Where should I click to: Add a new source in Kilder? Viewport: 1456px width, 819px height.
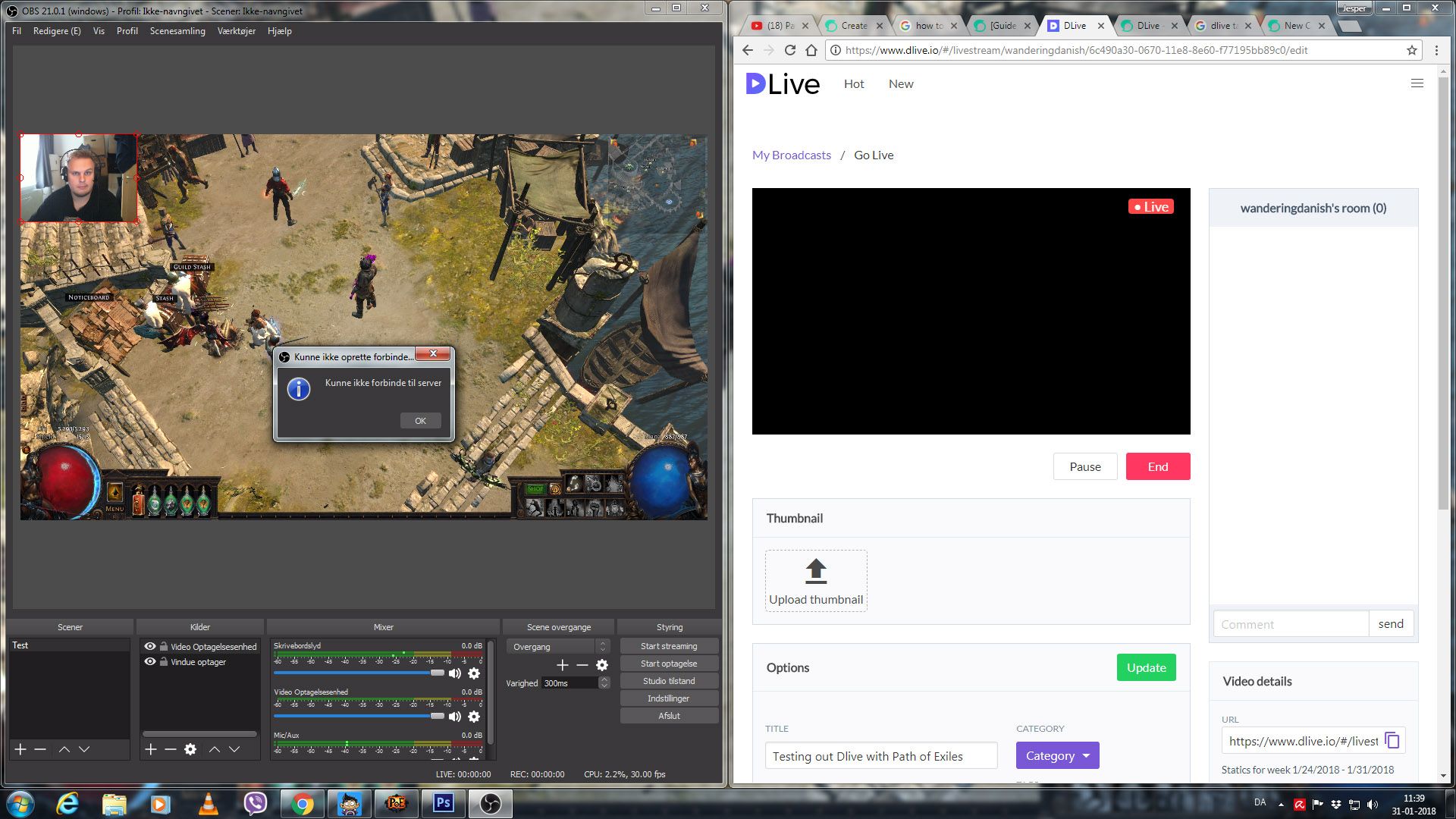[151, 749]
